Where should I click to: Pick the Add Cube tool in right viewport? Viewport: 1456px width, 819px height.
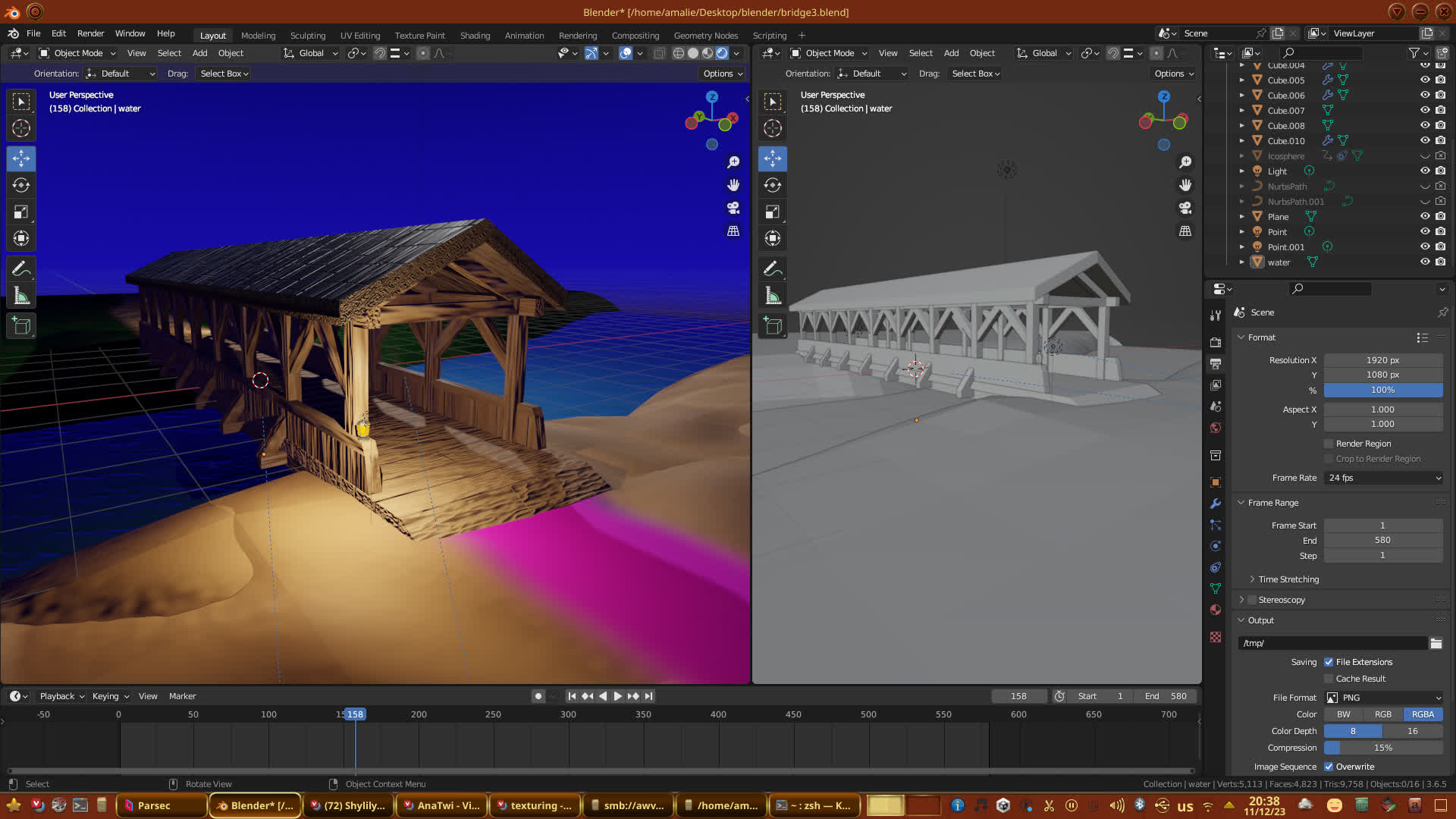(x=773, y=326)
